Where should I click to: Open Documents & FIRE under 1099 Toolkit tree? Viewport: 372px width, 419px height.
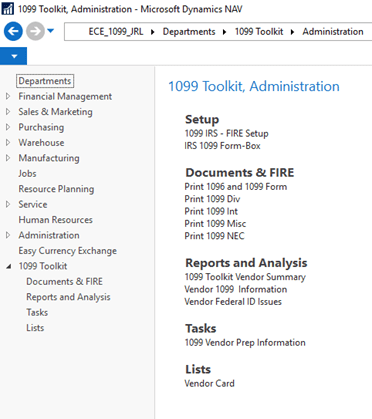click(64, 282)
